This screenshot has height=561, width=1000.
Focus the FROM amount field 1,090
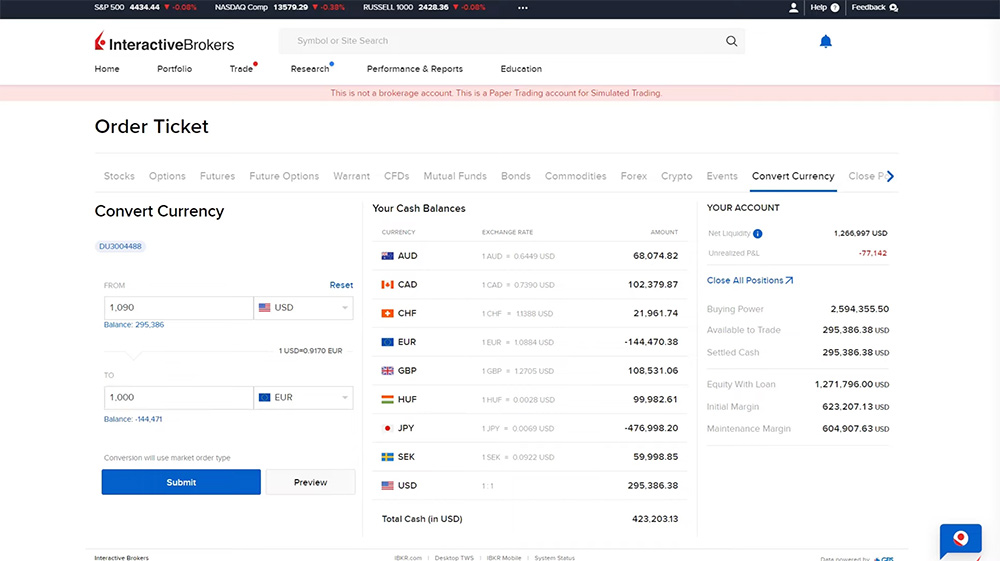179,307
